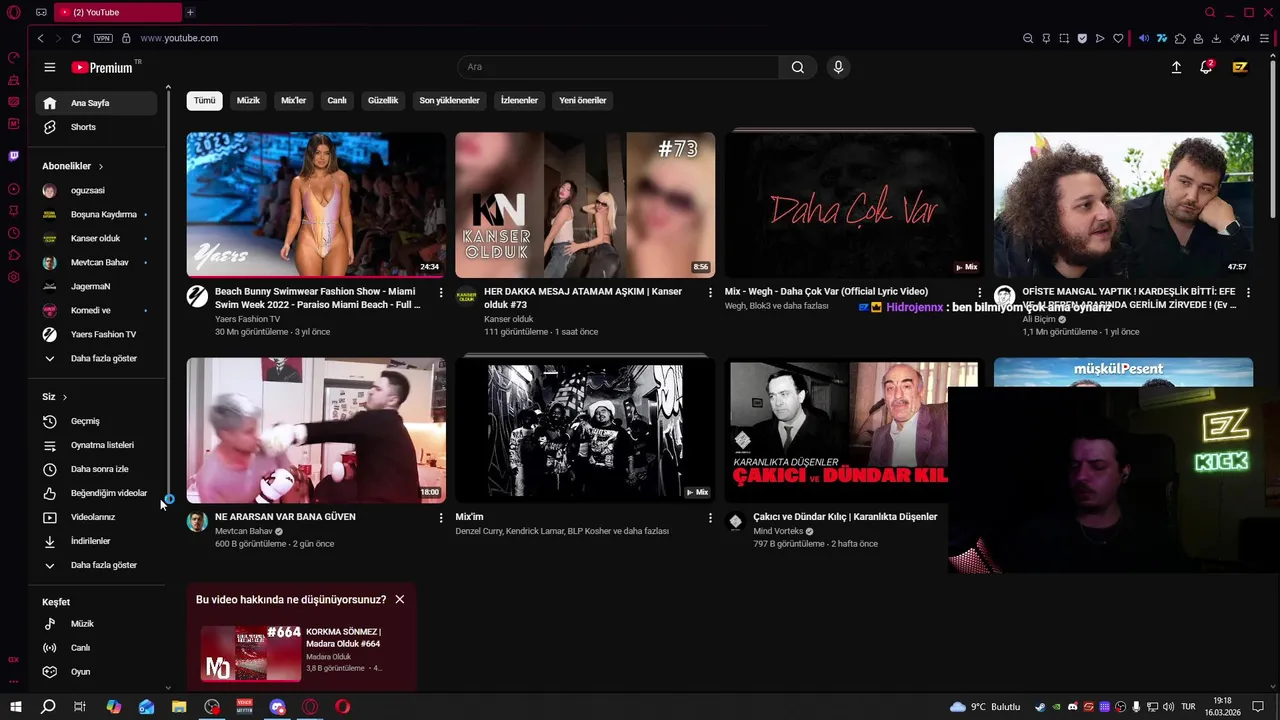Open İndirilenler in sidebar
The height and width of the screenshot is (720, 1280).
96,541
